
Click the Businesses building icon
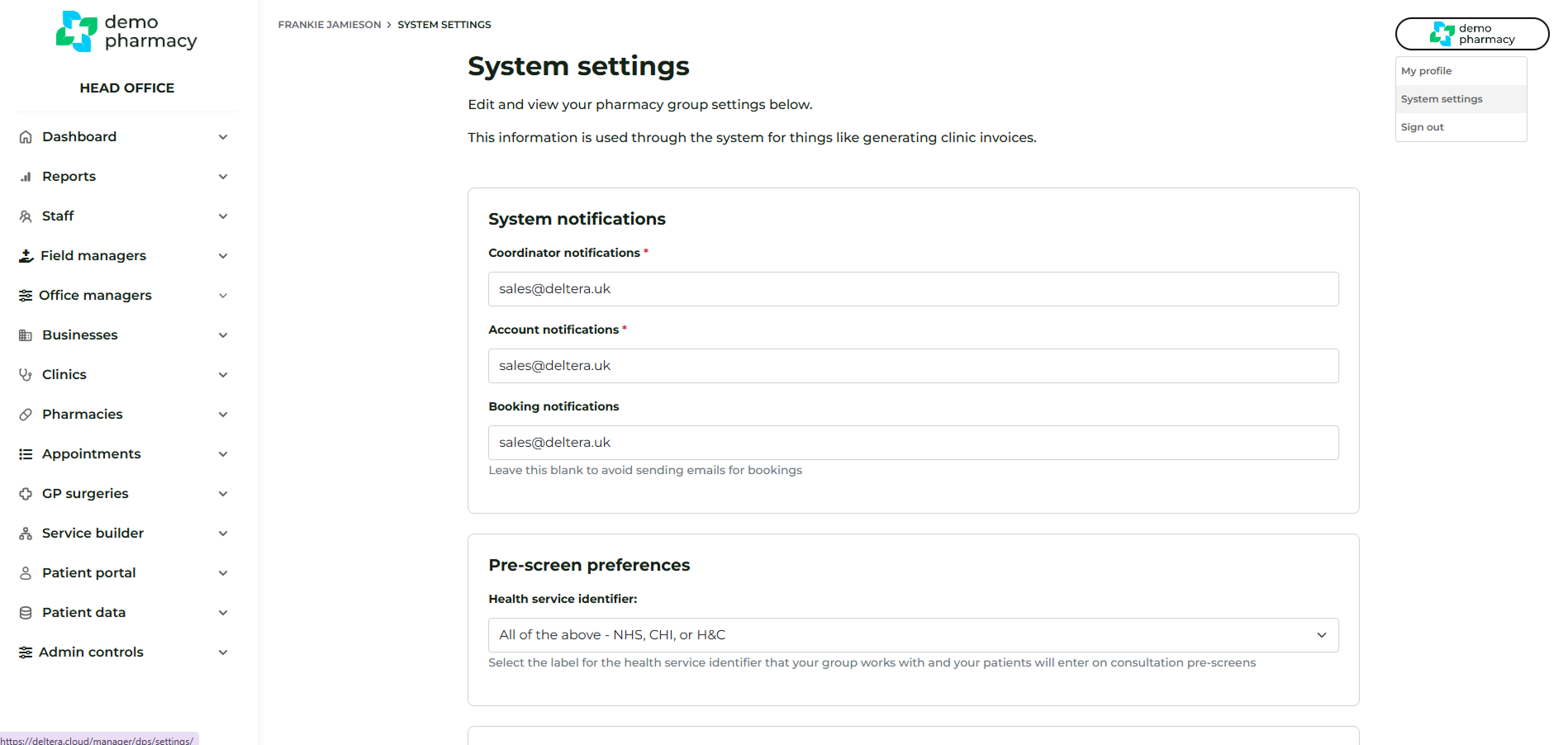tap(26, 335)
